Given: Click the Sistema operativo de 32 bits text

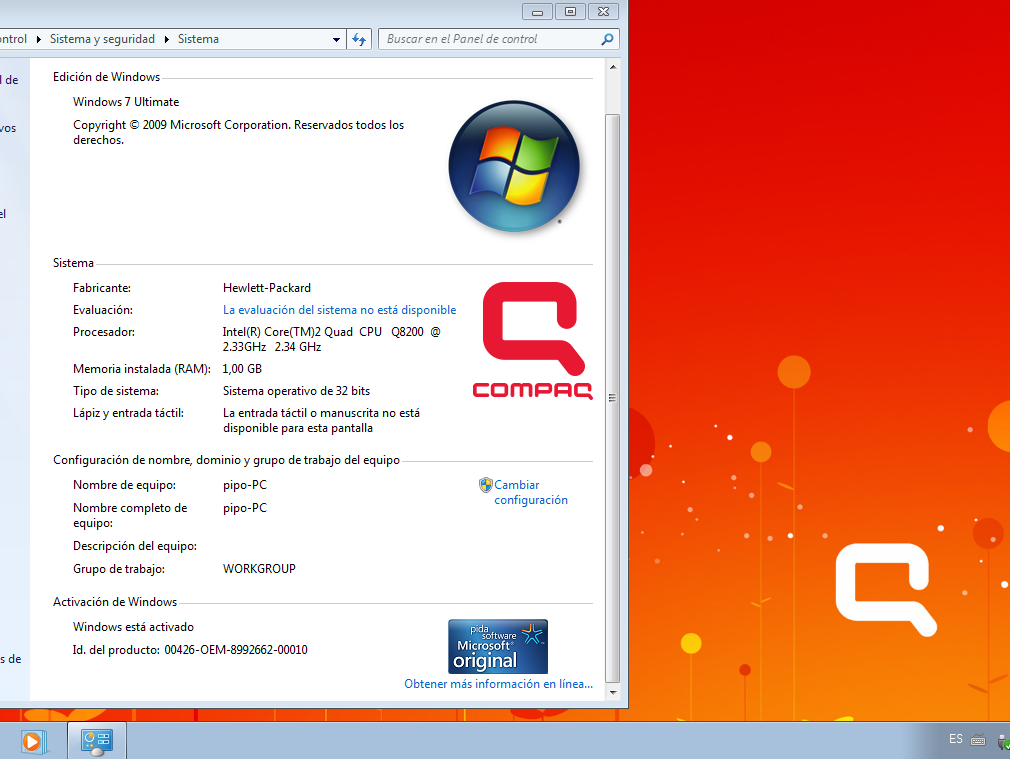Looking at the screenshot, I should 296,391.
